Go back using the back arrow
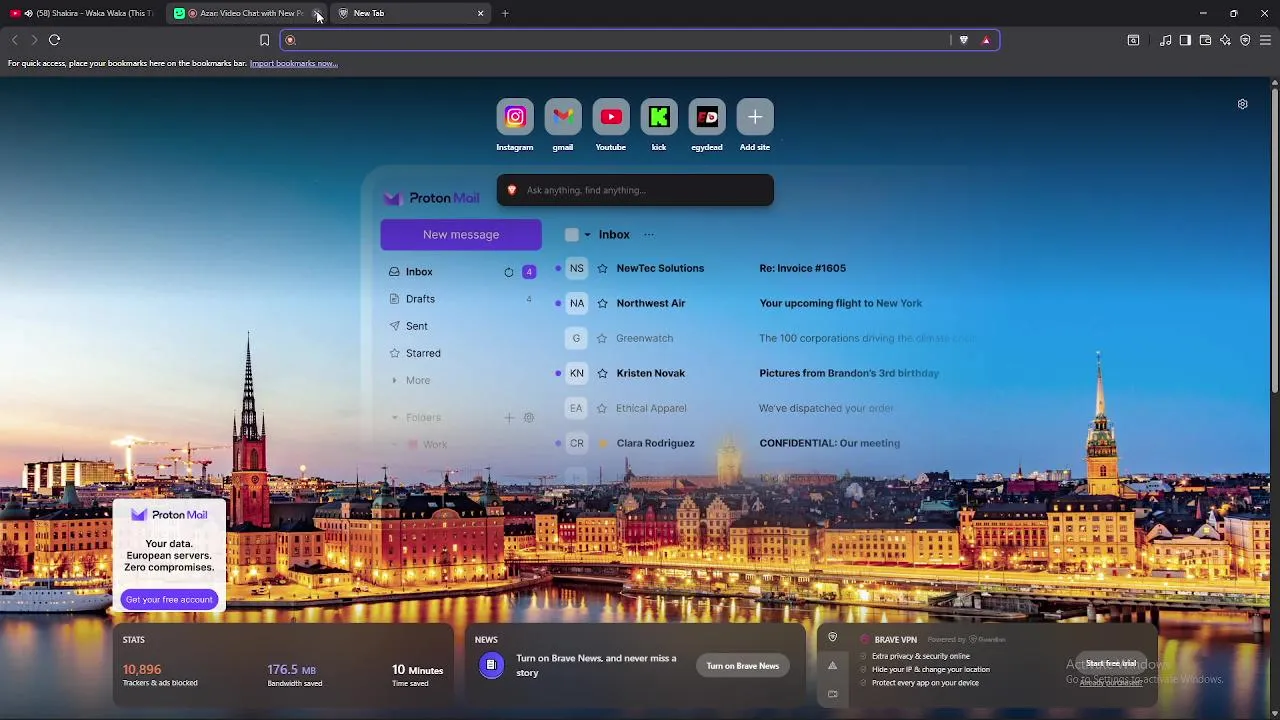The image size is (1280, 720). (x=14, y=40)
